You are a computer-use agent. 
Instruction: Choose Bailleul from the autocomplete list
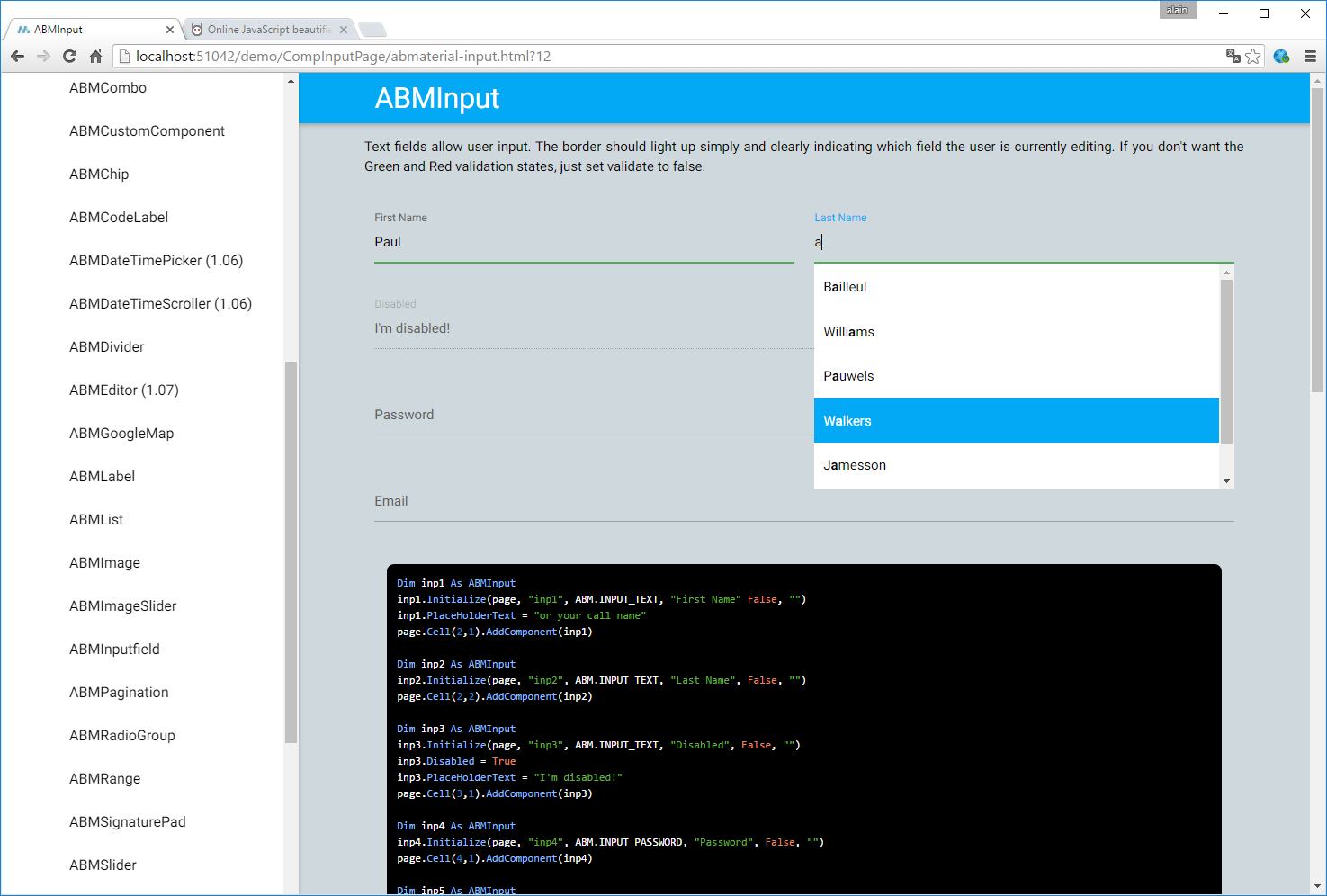tap(1017, 287)
